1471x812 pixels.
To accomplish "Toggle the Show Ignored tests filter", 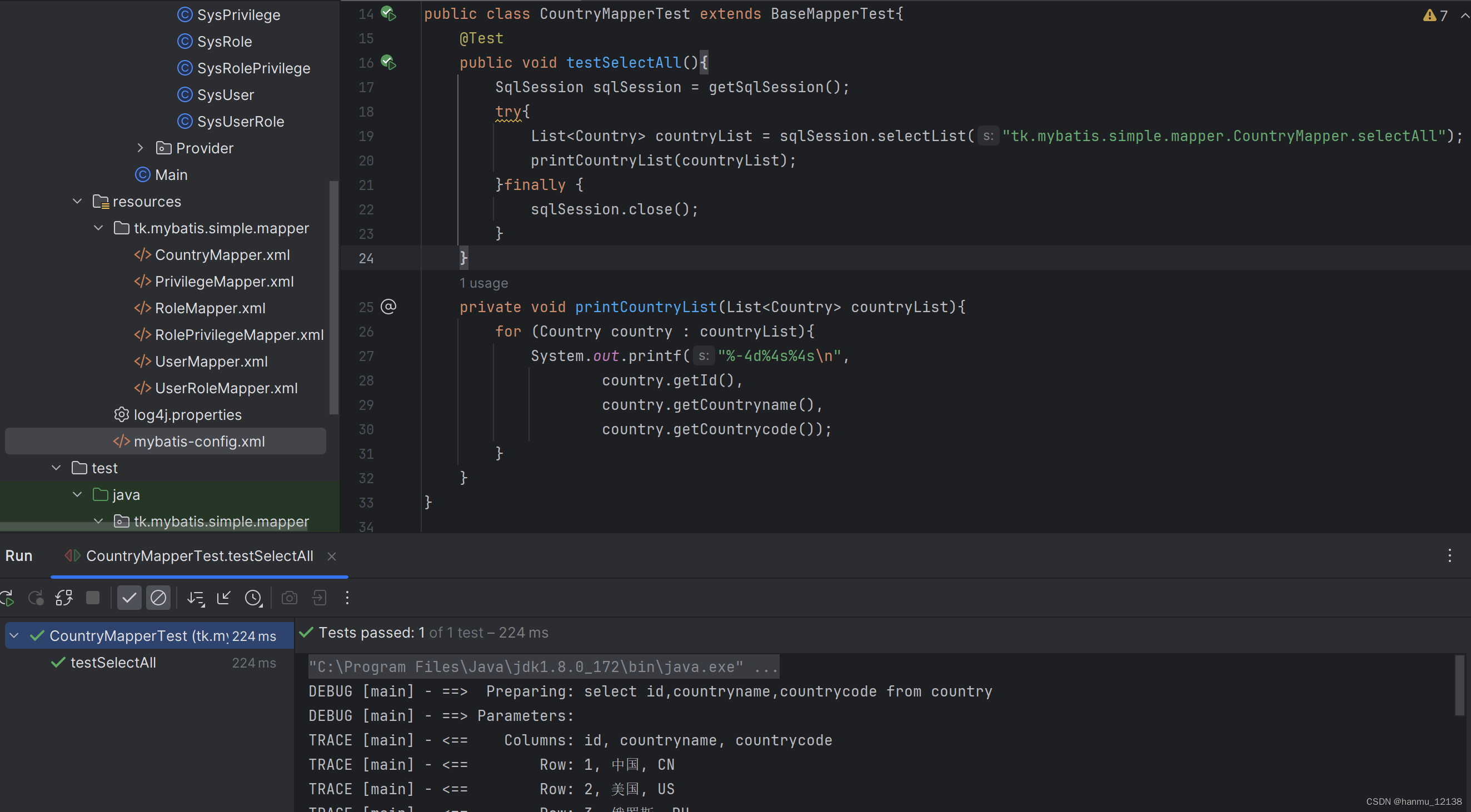I will click(x=158, y=598).
